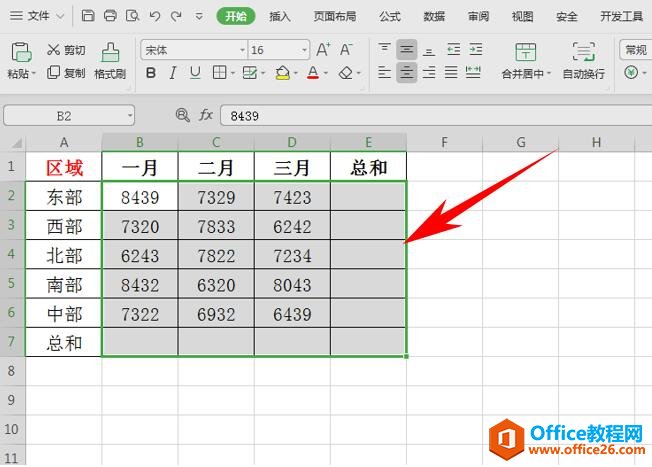Switch to the 视图 tab
The height and width of the screenshot is (467, 652).
click(x=522, y=17)
